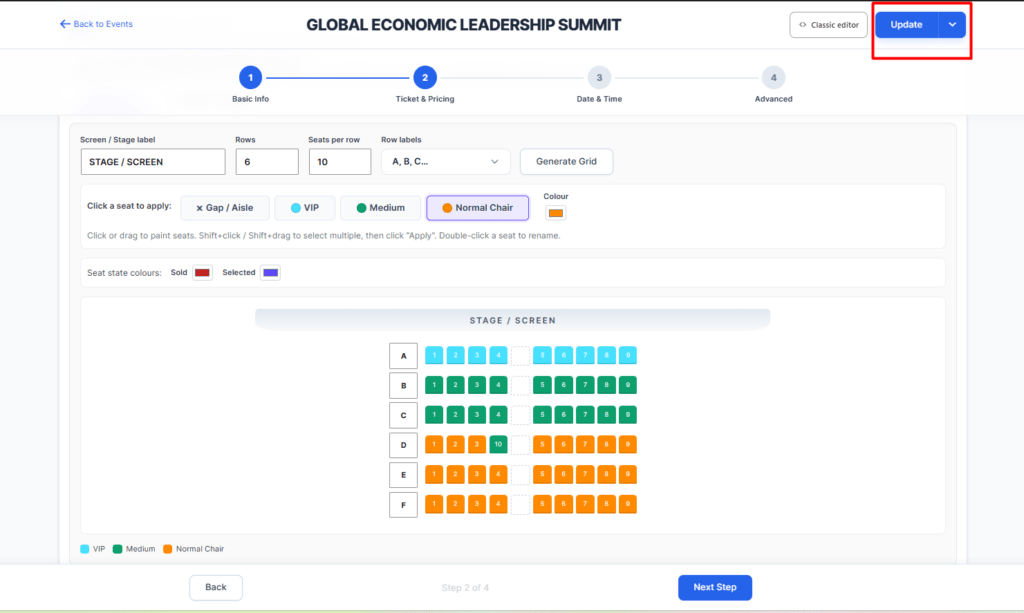
Task: Click Normal seat 1 in row D
Action: tap(434, 445)
